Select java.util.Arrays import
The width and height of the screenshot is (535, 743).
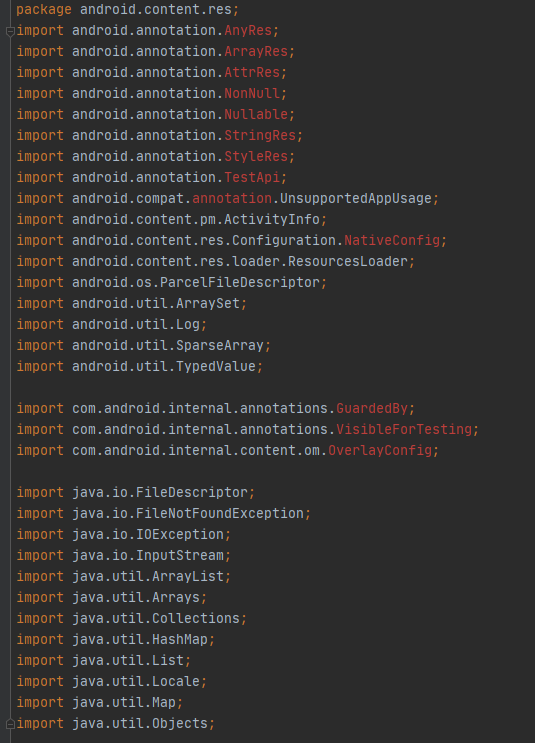pos(112,597)
